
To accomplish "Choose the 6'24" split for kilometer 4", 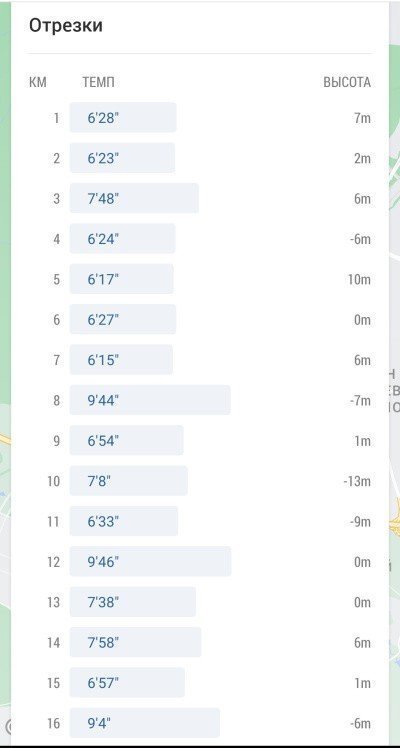I will click(x=123, y=239).
